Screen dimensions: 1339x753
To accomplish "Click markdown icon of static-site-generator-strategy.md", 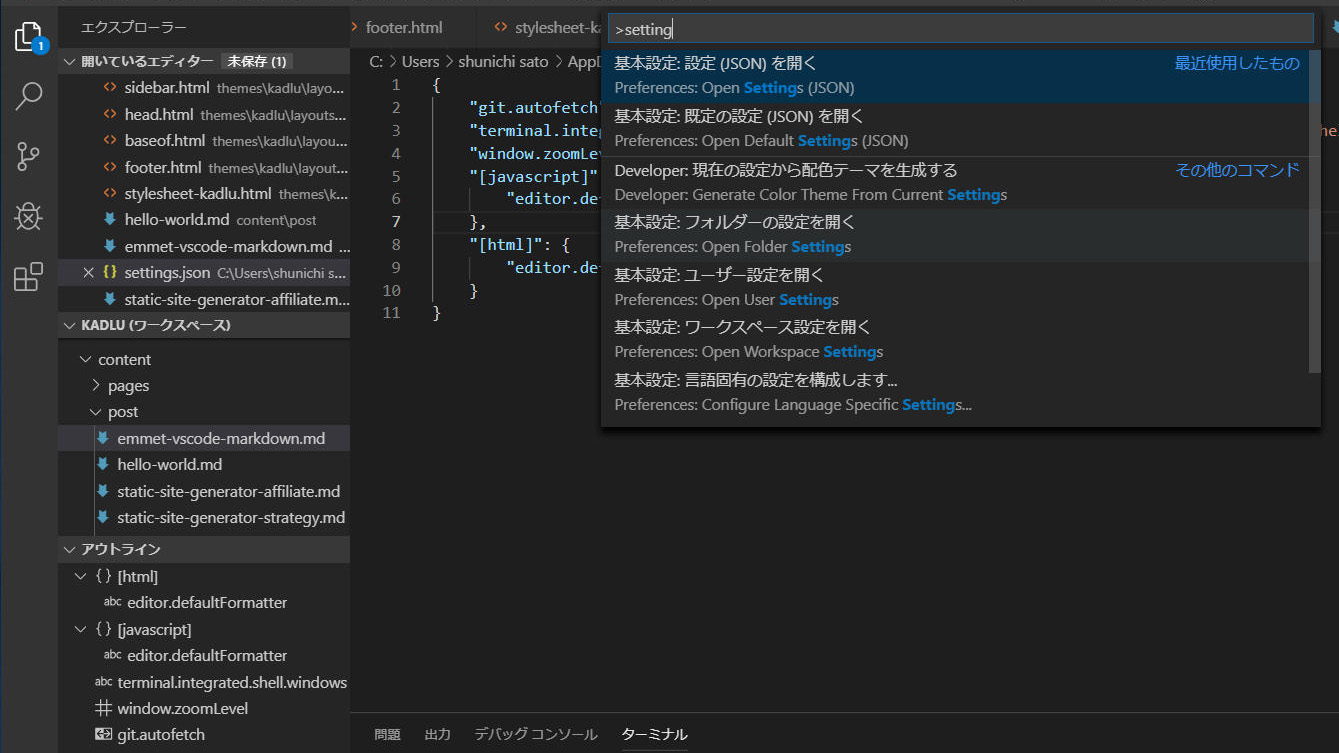I will tap(102, 517).
